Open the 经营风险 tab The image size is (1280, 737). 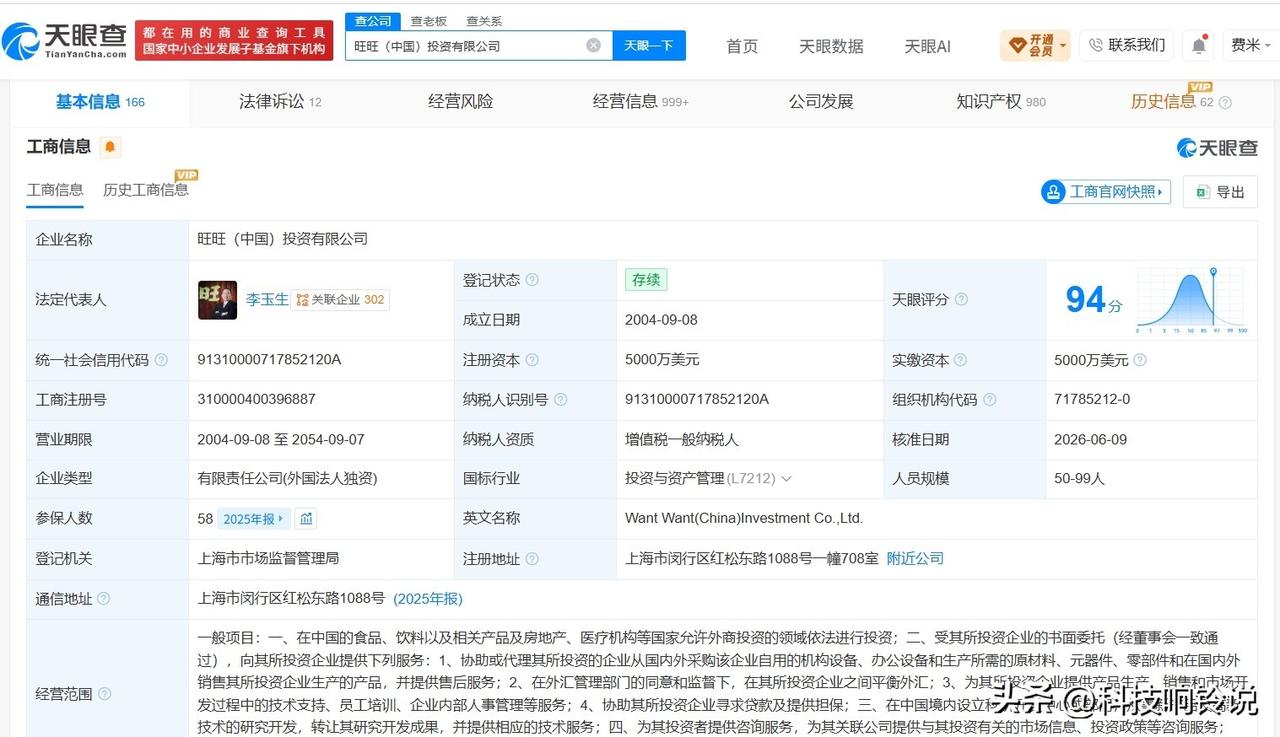[460, 102]
